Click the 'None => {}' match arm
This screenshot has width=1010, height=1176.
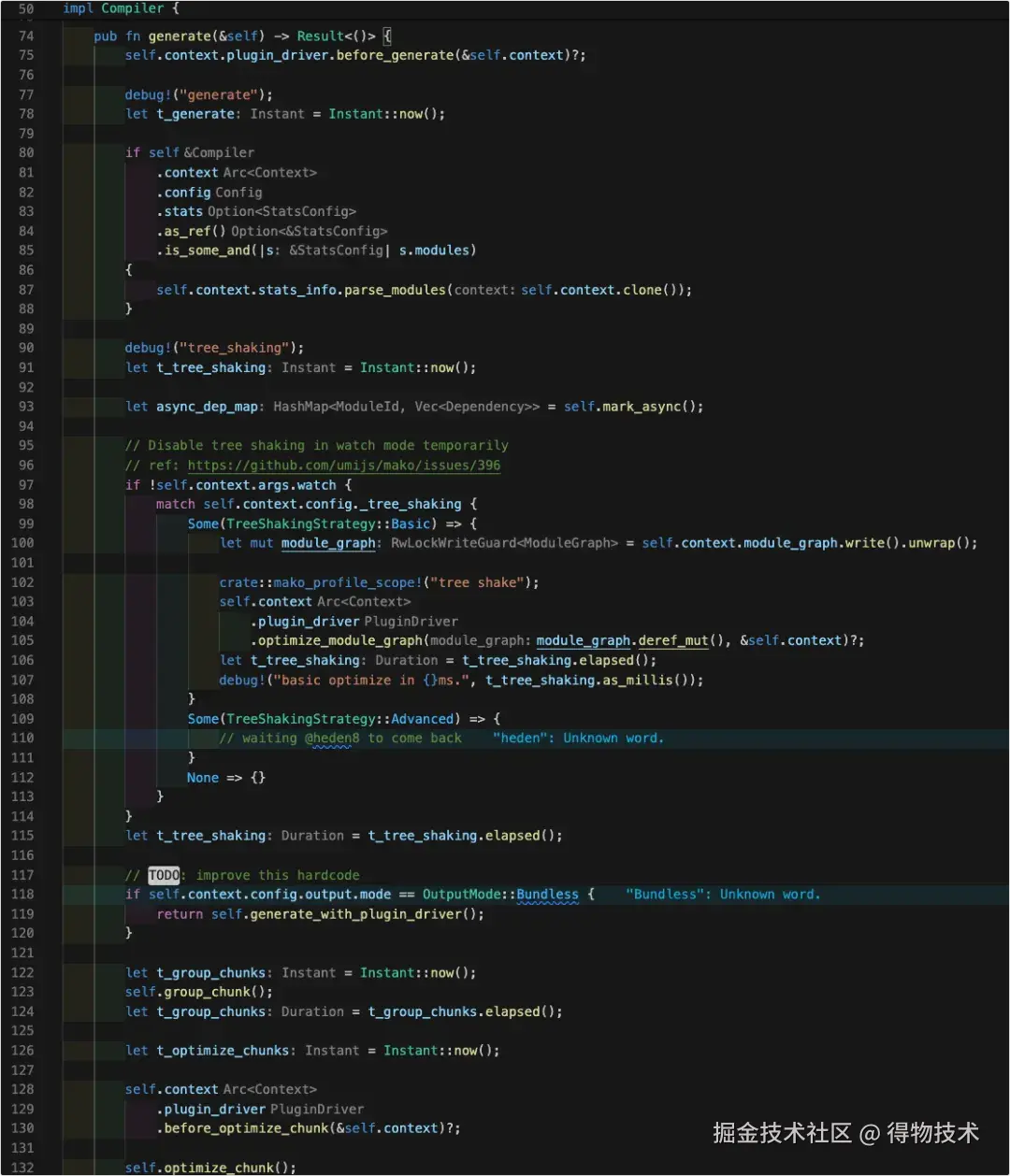coord(226,778)
